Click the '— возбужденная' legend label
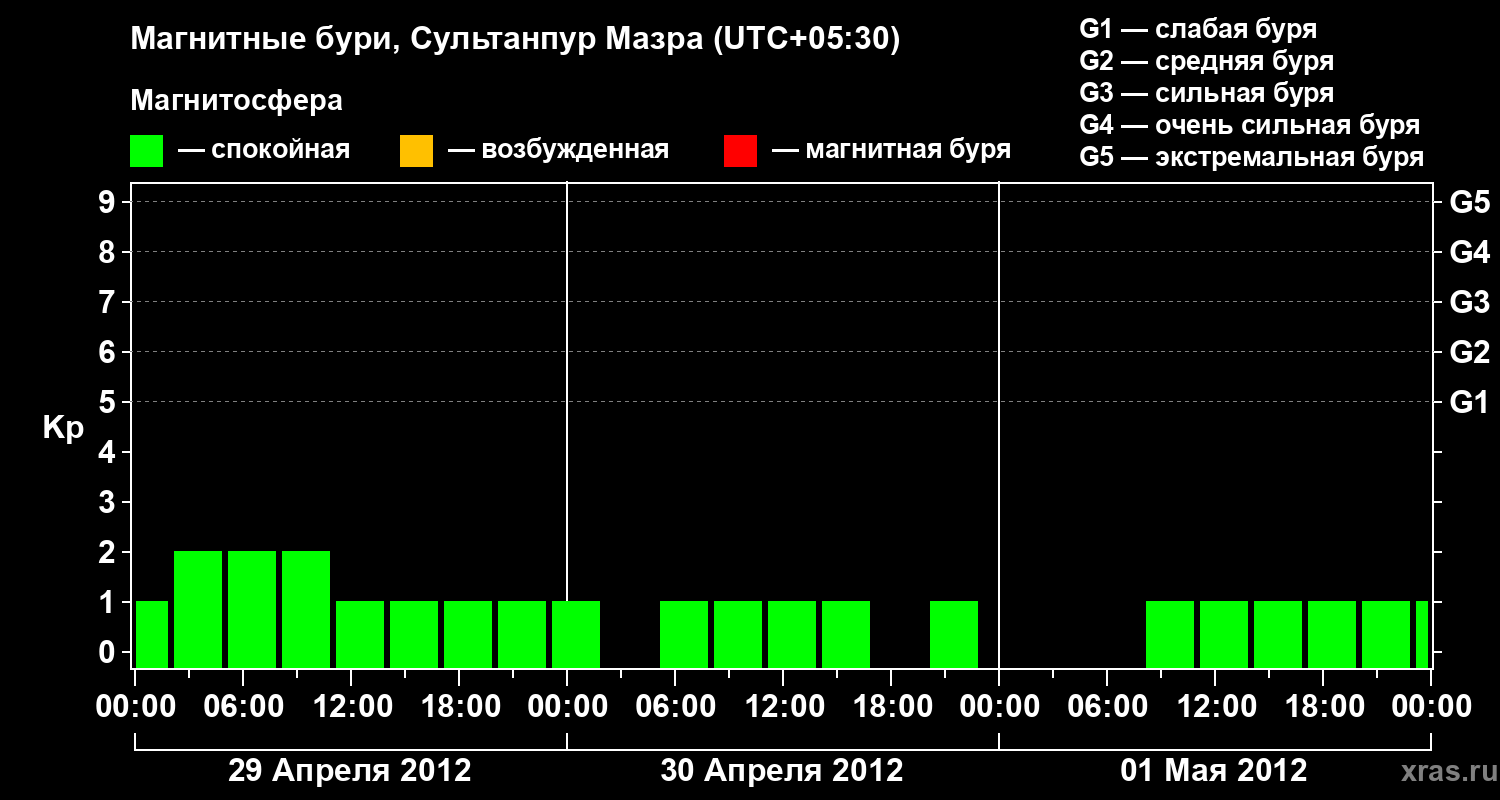Image resolution: width=1500 pixels, height=800 pixels. pyautogui.click(x=558, y=151)
